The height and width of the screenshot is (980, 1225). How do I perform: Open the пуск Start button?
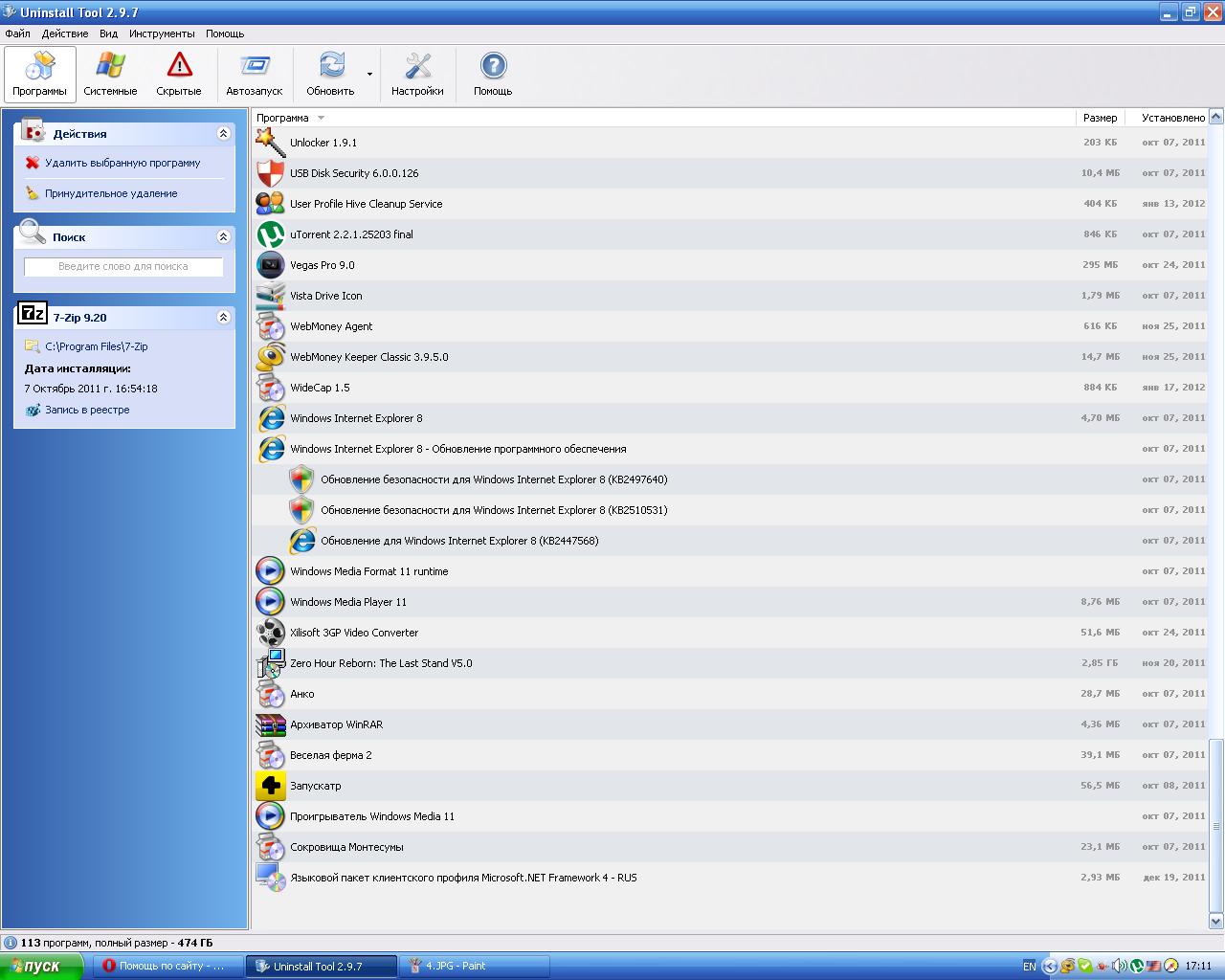[x=42, y=967]
